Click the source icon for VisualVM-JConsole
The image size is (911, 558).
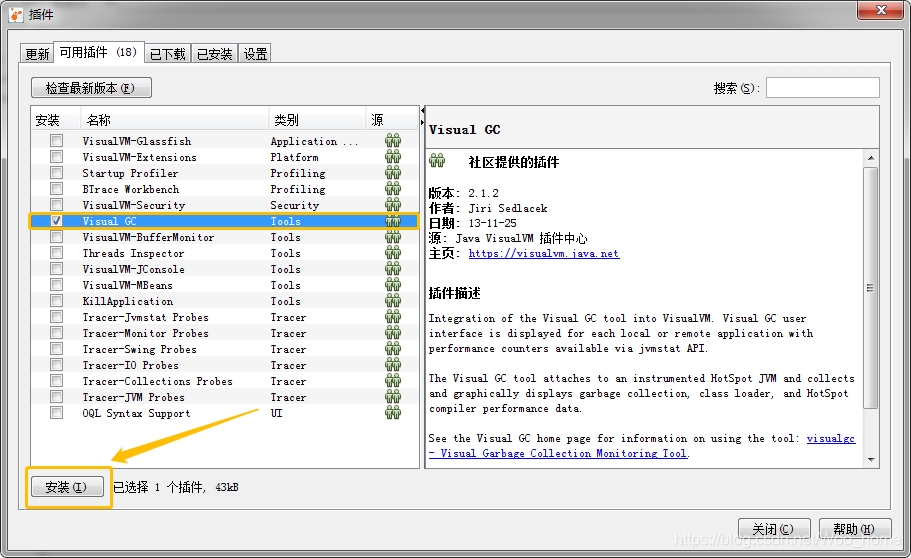pos(393,269)
